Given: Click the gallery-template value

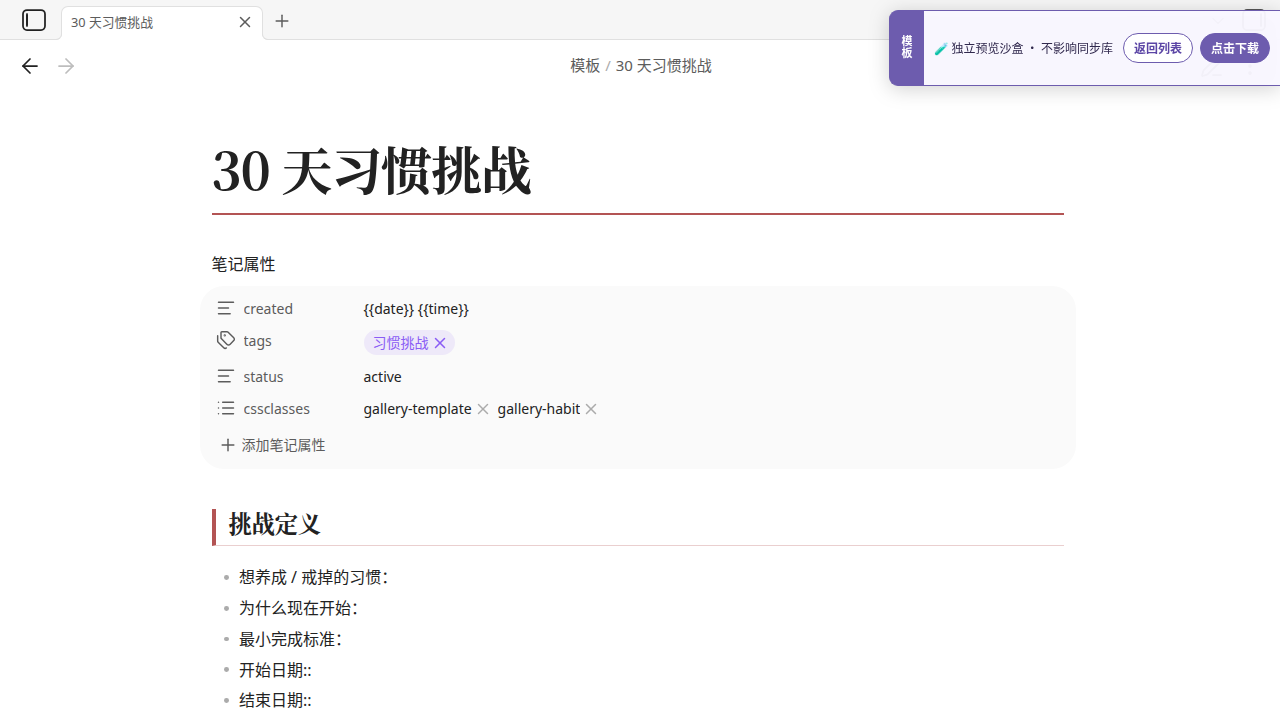Looking at the screenshot, I should [417, 409].
